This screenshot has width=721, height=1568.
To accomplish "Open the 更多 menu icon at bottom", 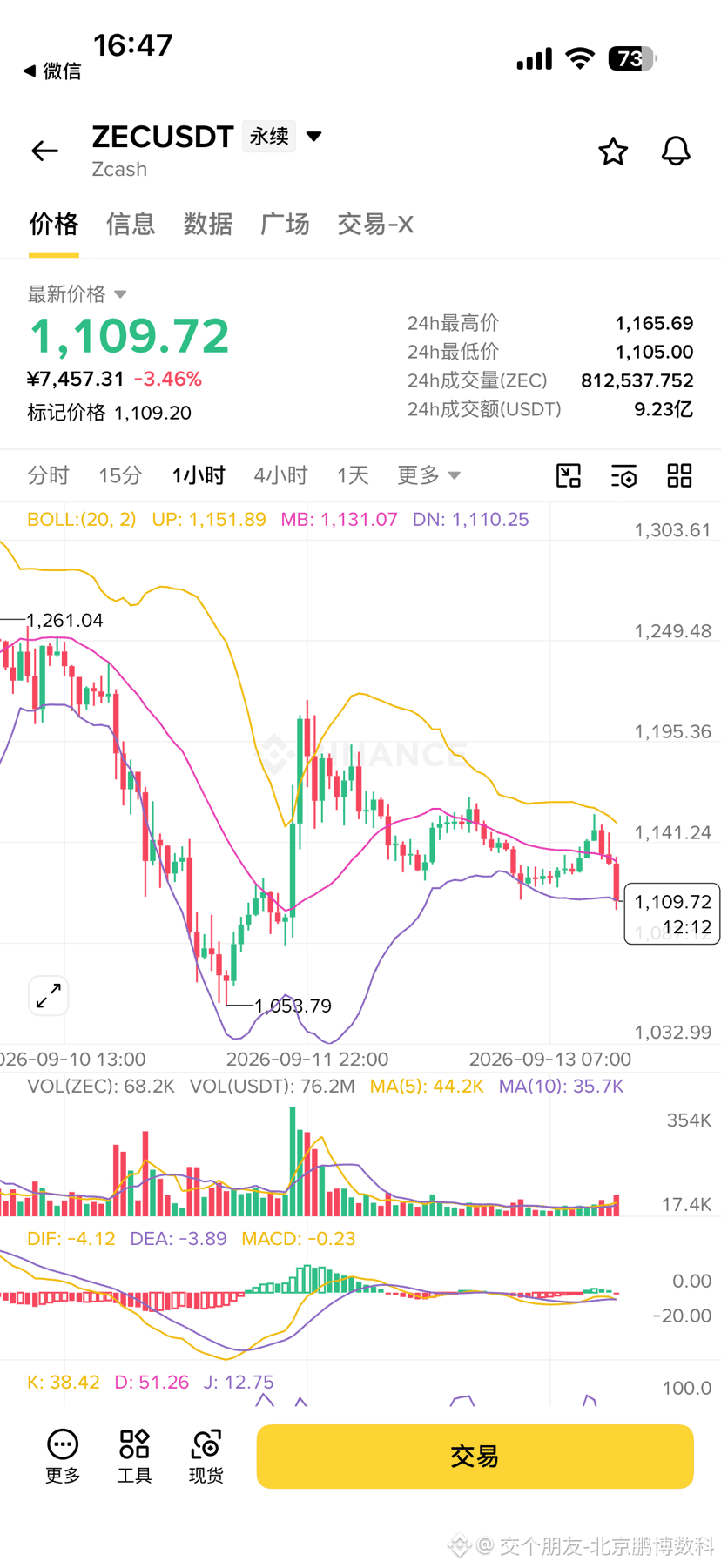I will (x=63, y=1457).
